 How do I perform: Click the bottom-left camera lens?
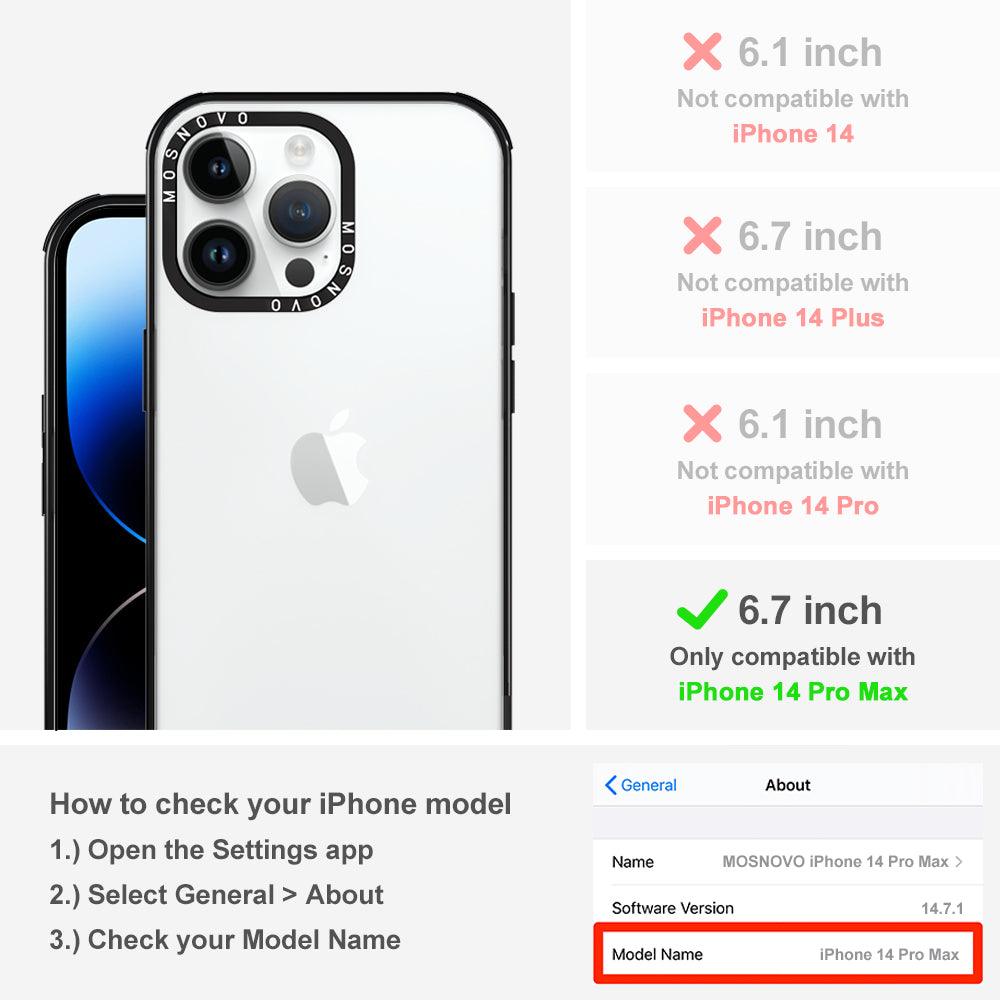(219, 254)
